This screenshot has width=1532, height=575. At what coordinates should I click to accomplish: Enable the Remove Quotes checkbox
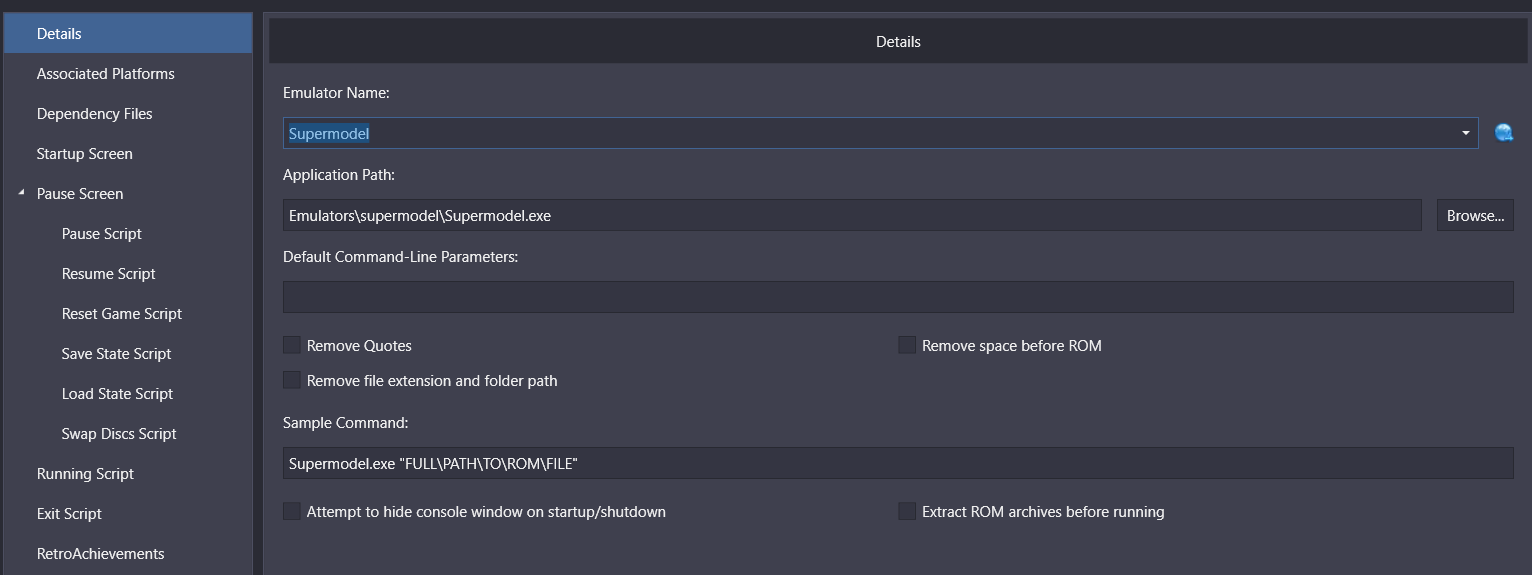292,345
